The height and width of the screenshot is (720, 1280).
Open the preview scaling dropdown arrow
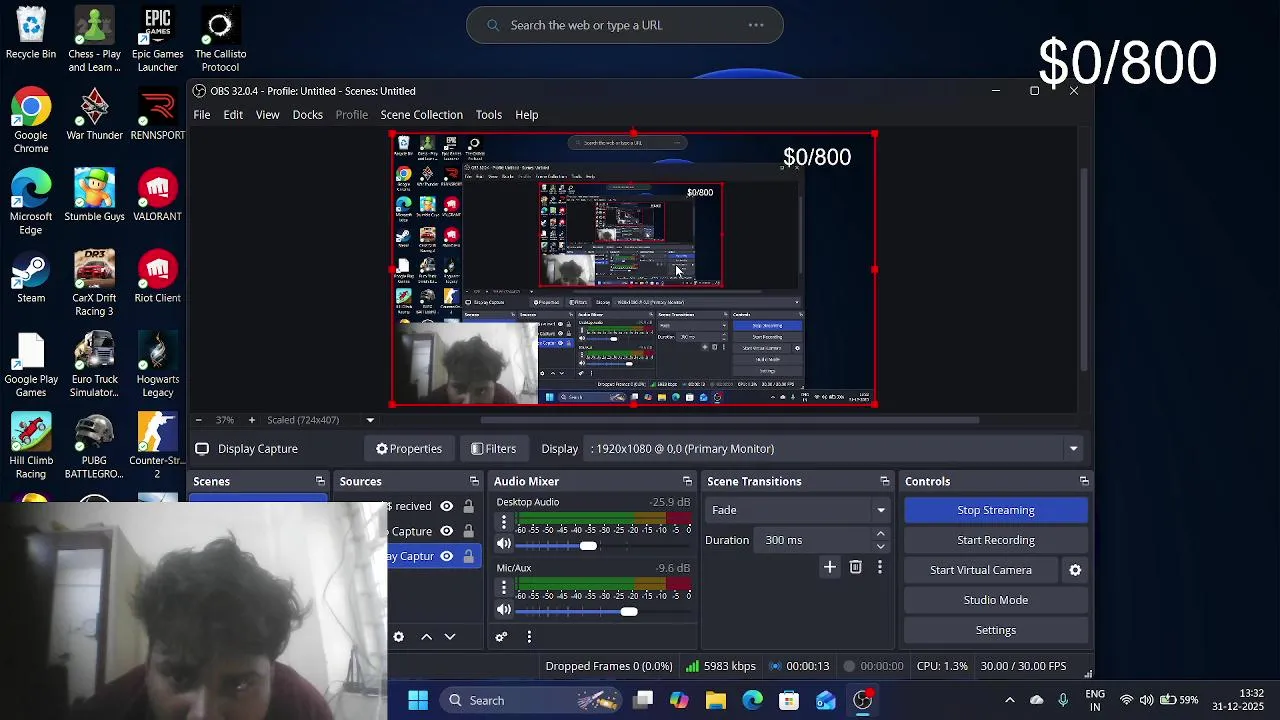point(370,420)
